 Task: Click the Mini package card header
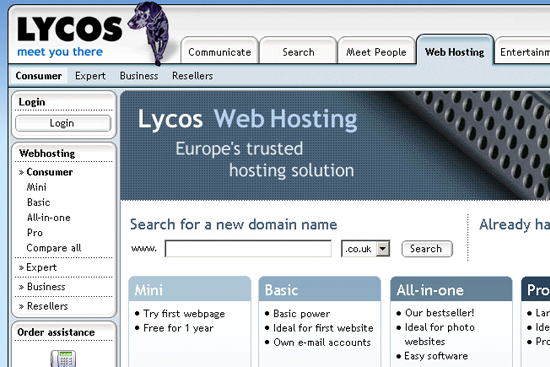(x=190, y=289)
